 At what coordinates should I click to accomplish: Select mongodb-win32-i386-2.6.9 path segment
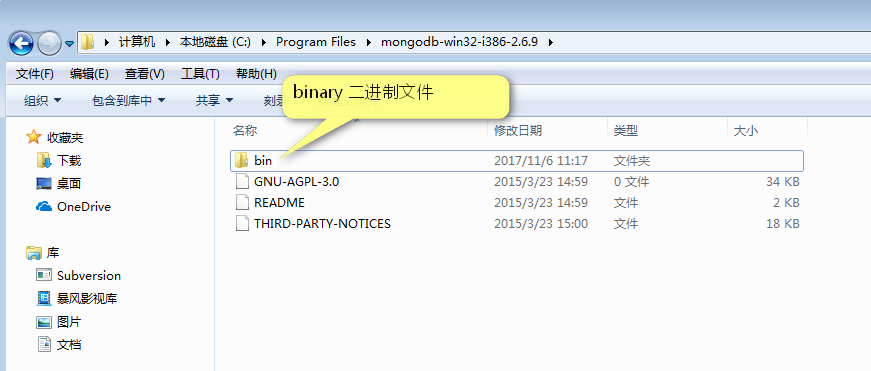[x=459, y=42]
